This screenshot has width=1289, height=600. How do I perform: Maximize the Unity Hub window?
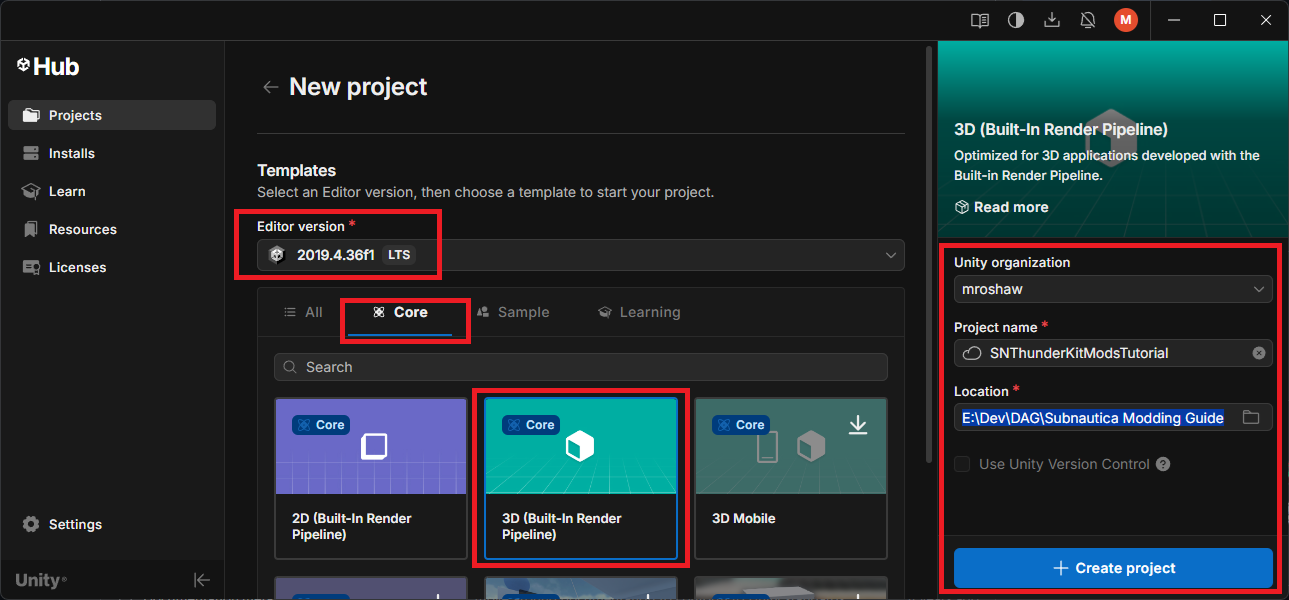(1220, 20)
